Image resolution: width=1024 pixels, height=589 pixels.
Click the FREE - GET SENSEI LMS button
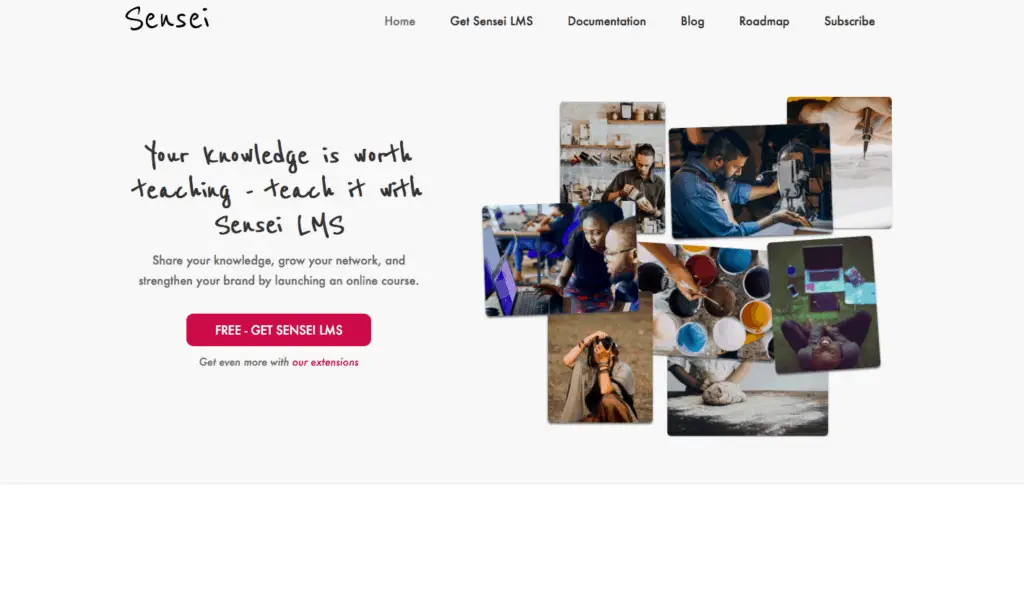click(279, 330)
